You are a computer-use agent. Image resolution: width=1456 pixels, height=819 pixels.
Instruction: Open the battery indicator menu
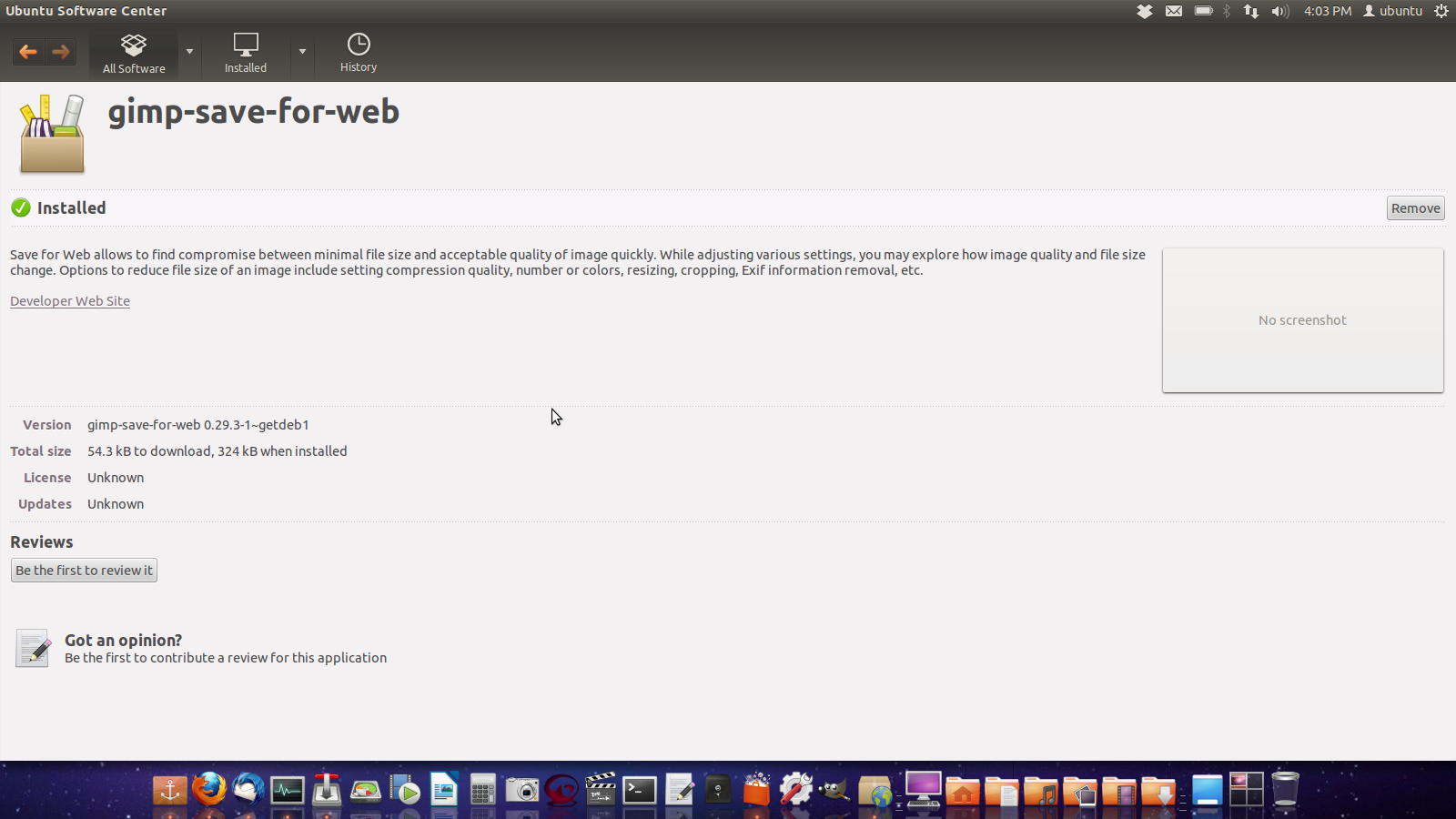pos(1203,11)
